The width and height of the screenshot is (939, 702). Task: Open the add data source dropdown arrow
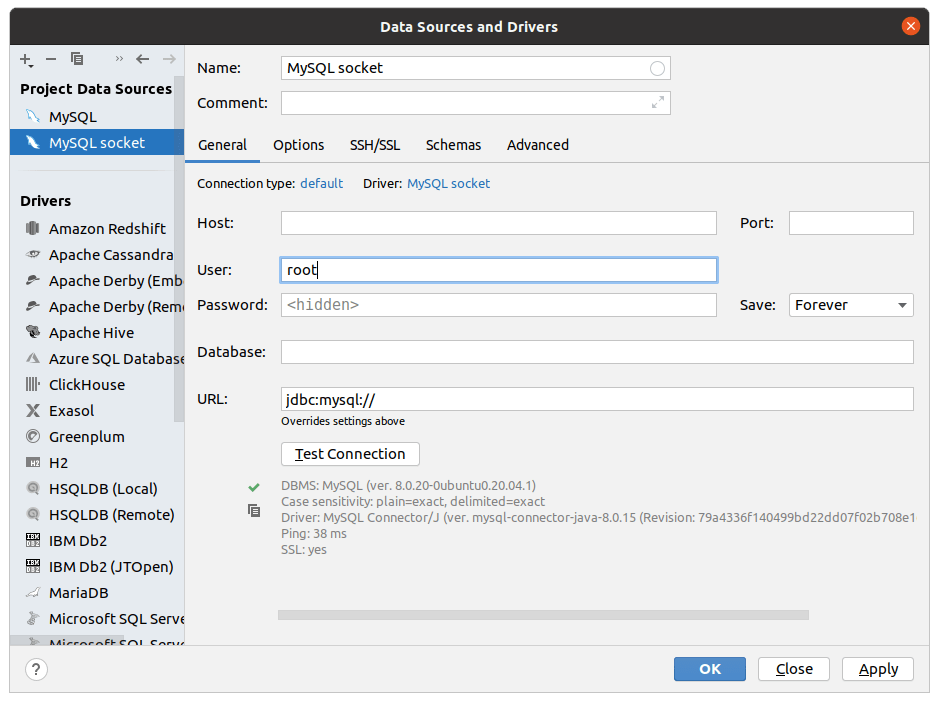click(x=31, y=66)
